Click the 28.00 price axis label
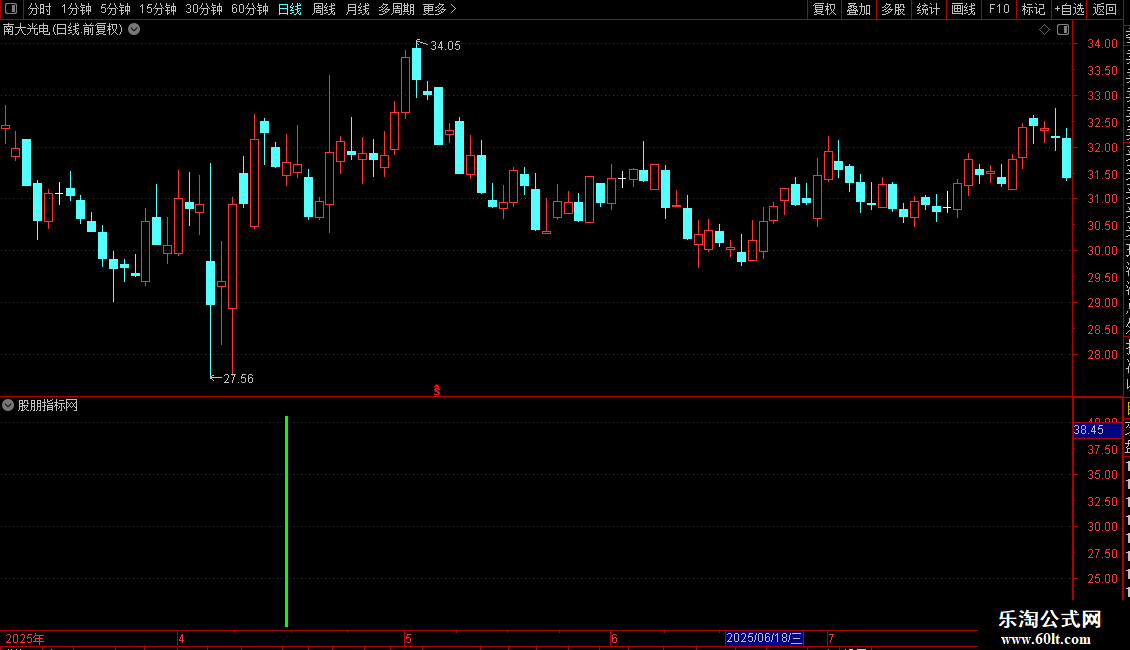Viewport: 1130px width, 650px height. (x=1103, y=355)
